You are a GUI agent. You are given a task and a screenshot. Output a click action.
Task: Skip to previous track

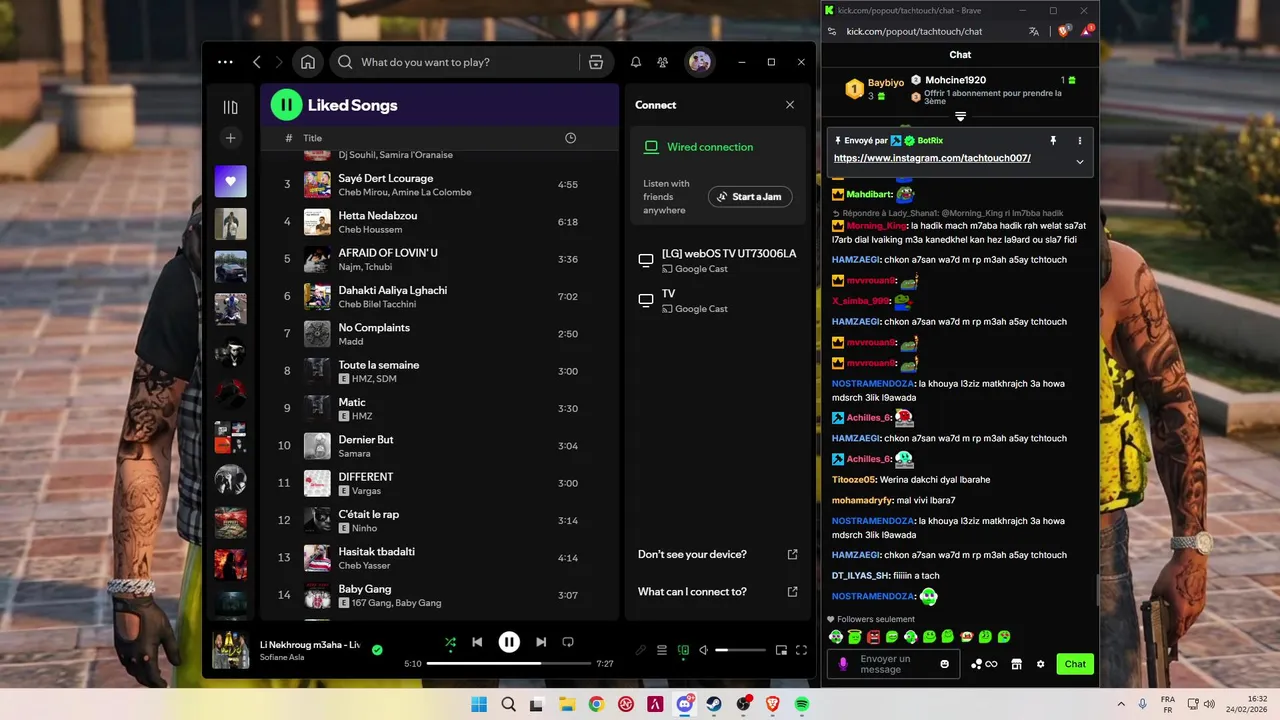click(477, 642)
